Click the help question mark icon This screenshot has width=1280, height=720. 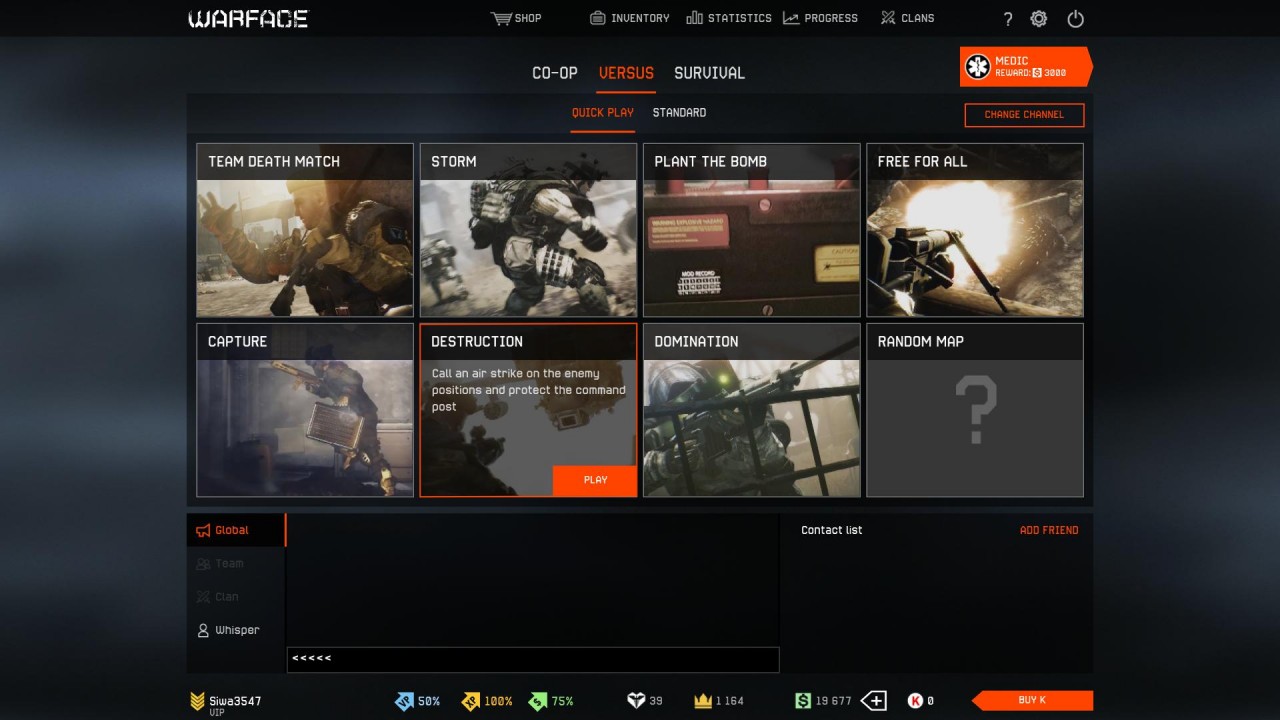pos(1008,19)
